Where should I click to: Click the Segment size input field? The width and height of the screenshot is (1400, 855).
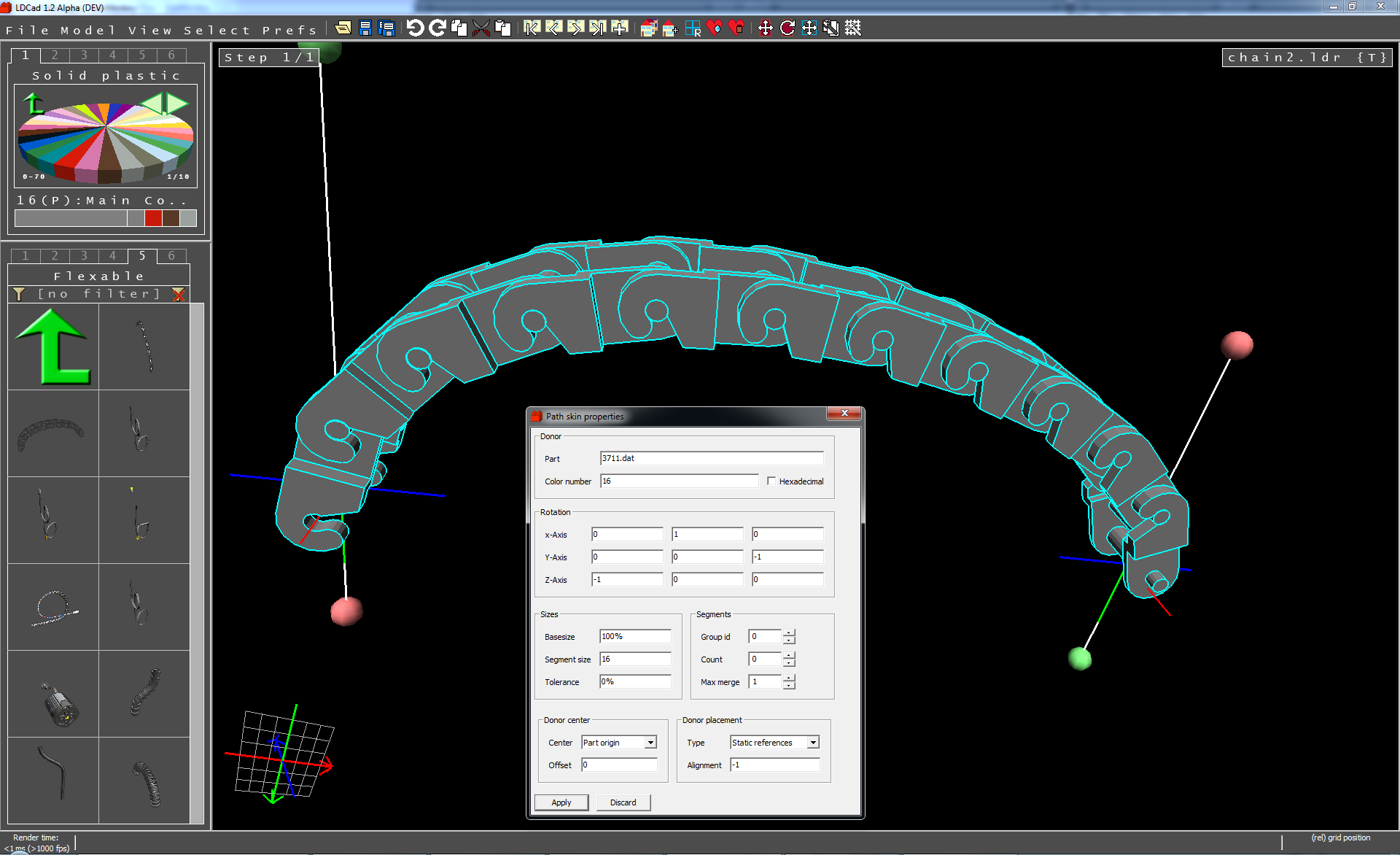point(634,659)
